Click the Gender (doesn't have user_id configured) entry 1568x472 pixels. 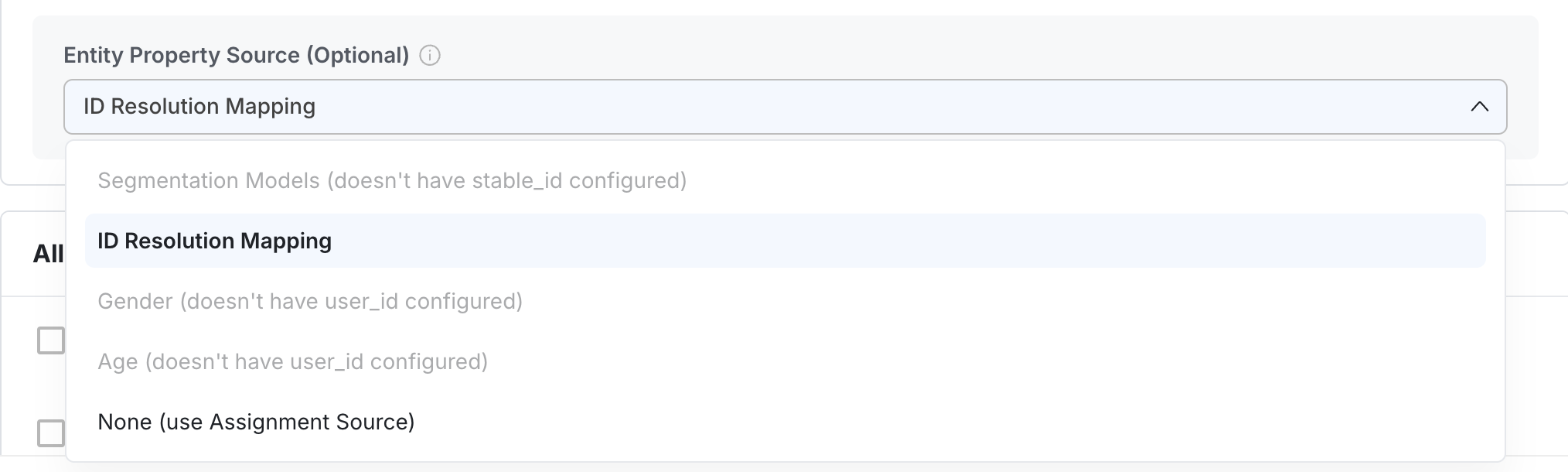(x=309, y=301)
